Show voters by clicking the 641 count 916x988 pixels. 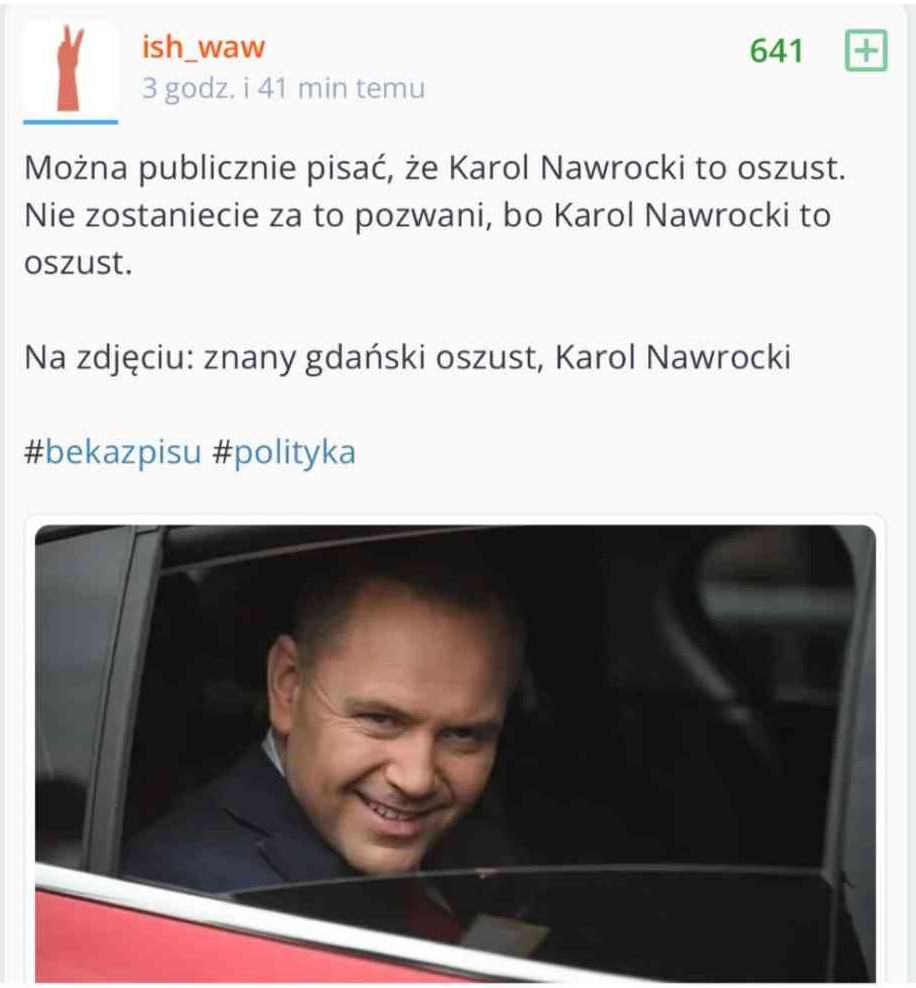tap(776, 51)
